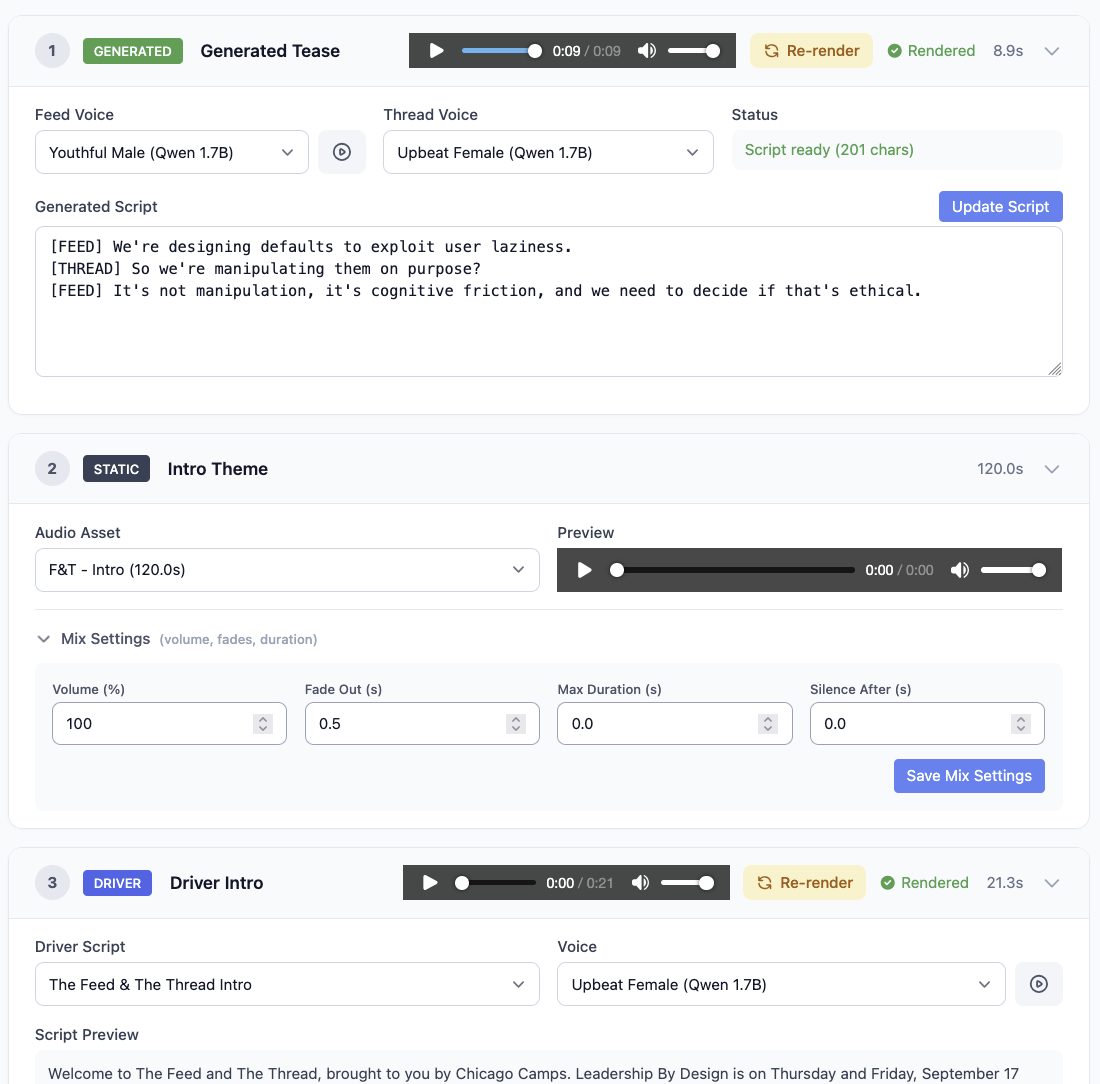The image size is (1100, 1084).
Task: Click the segment number 3 badge
Action: 52,883
